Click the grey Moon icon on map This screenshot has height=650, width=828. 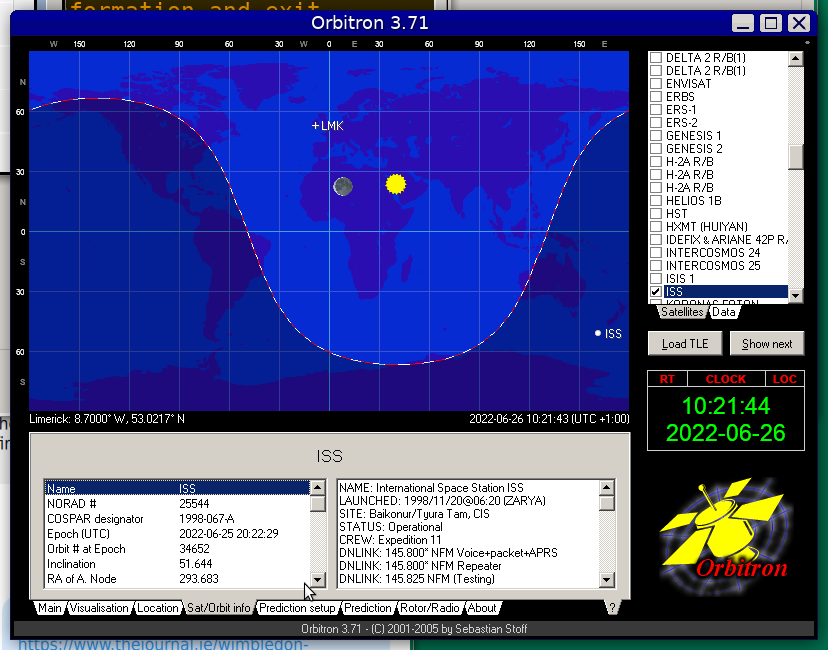(343, 186)
